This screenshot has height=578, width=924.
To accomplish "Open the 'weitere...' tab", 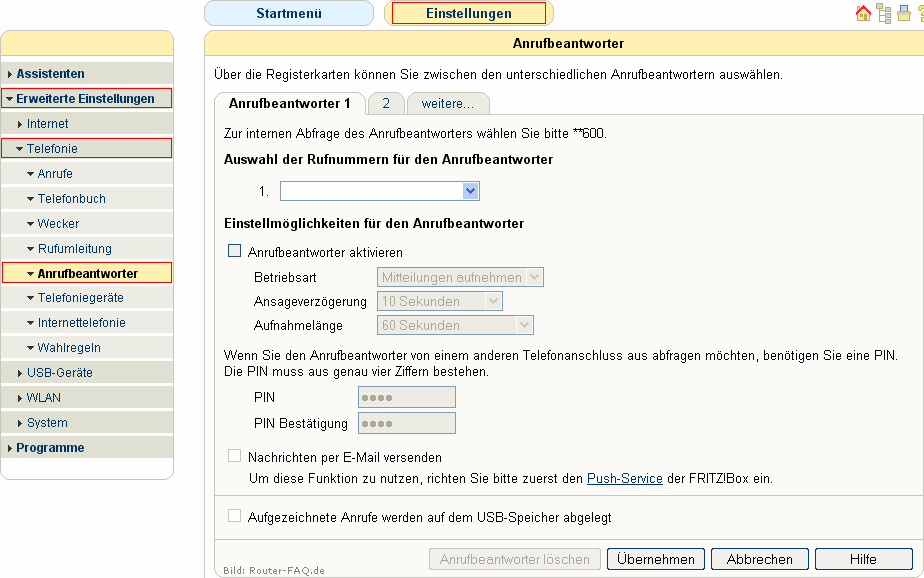I will tap(448, 104).
